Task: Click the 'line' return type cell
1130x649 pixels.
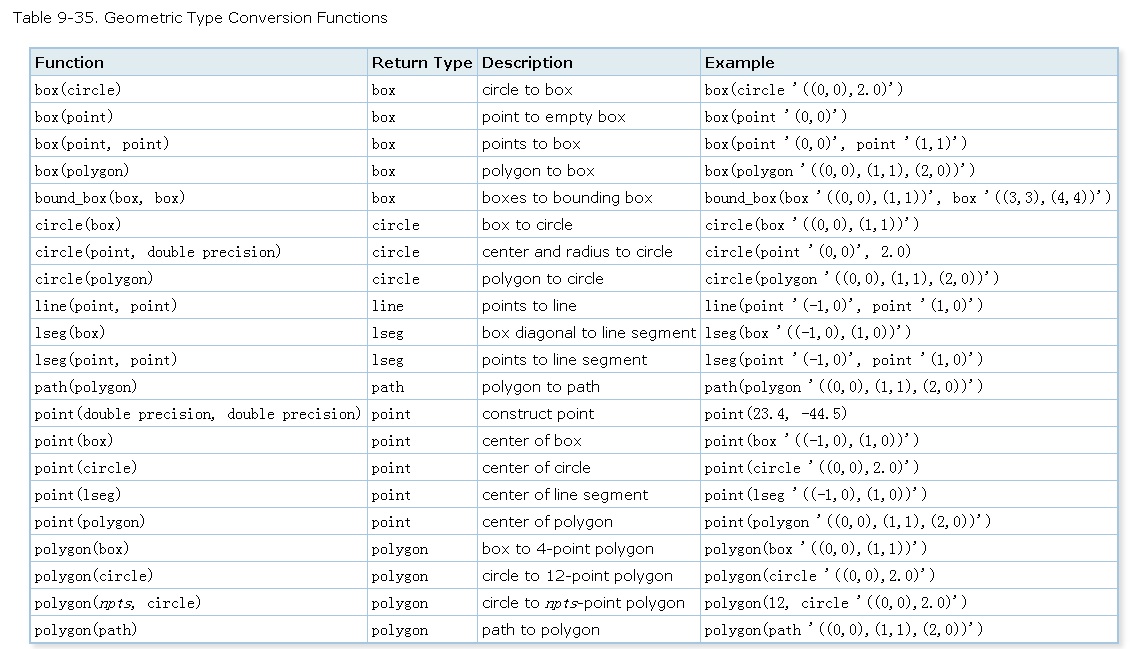Action: coord(388,306)
